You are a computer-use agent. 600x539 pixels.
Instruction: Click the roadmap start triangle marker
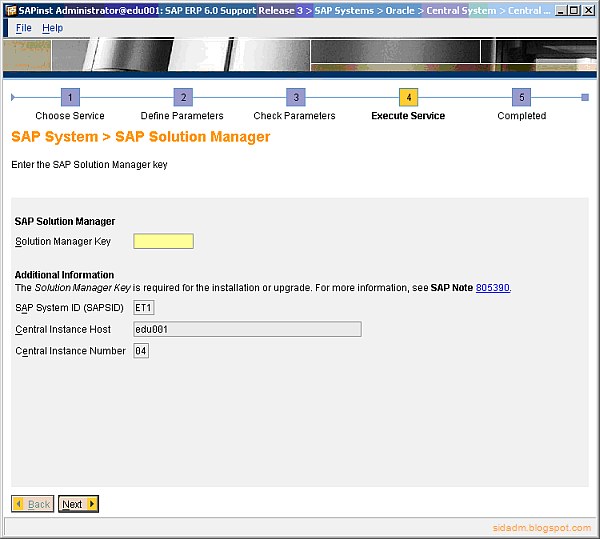(13, 97)
